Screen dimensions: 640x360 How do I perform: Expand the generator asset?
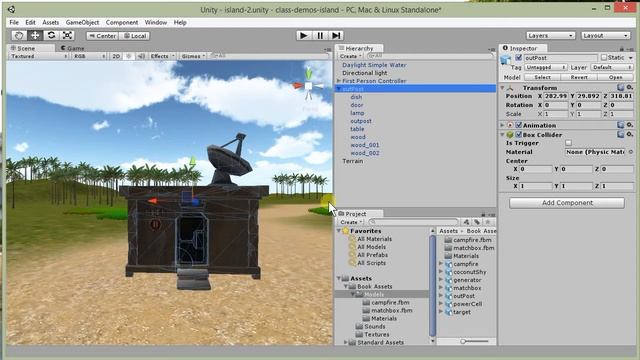[x=441, y=280]
